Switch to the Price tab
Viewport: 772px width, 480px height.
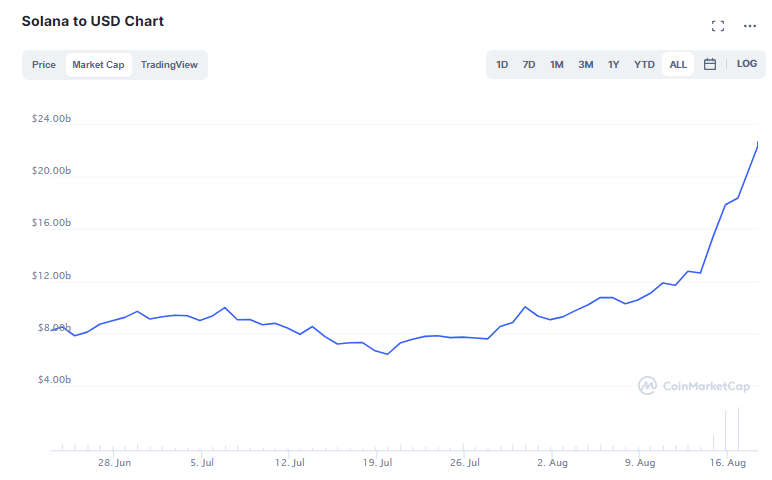click(44, 65)
